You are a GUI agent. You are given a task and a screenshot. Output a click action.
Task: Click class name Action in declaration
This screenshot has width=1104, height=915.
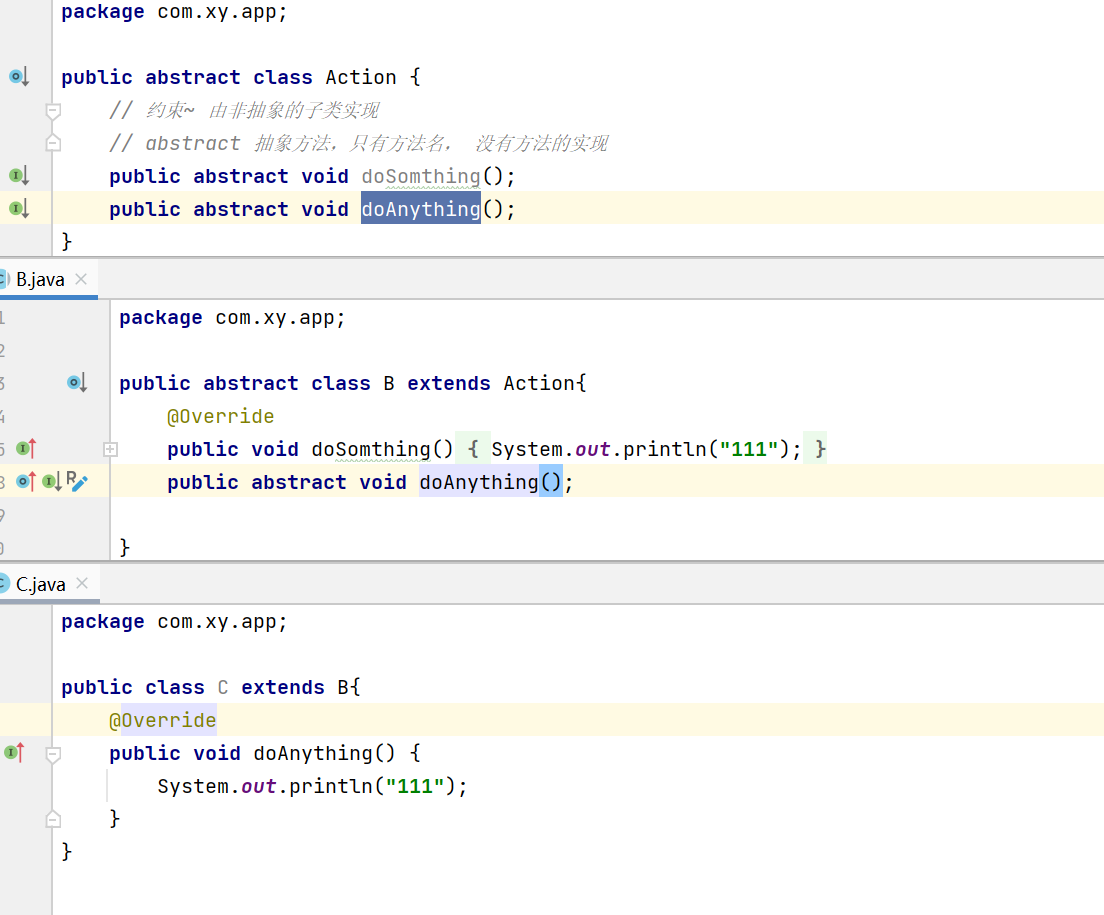click(x=360, y=77)
